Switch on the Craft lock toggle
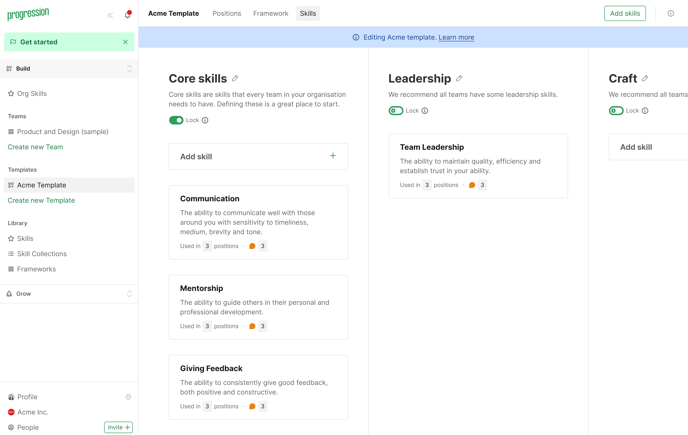This screenshot has width=688, height=435. coord(616,111)
